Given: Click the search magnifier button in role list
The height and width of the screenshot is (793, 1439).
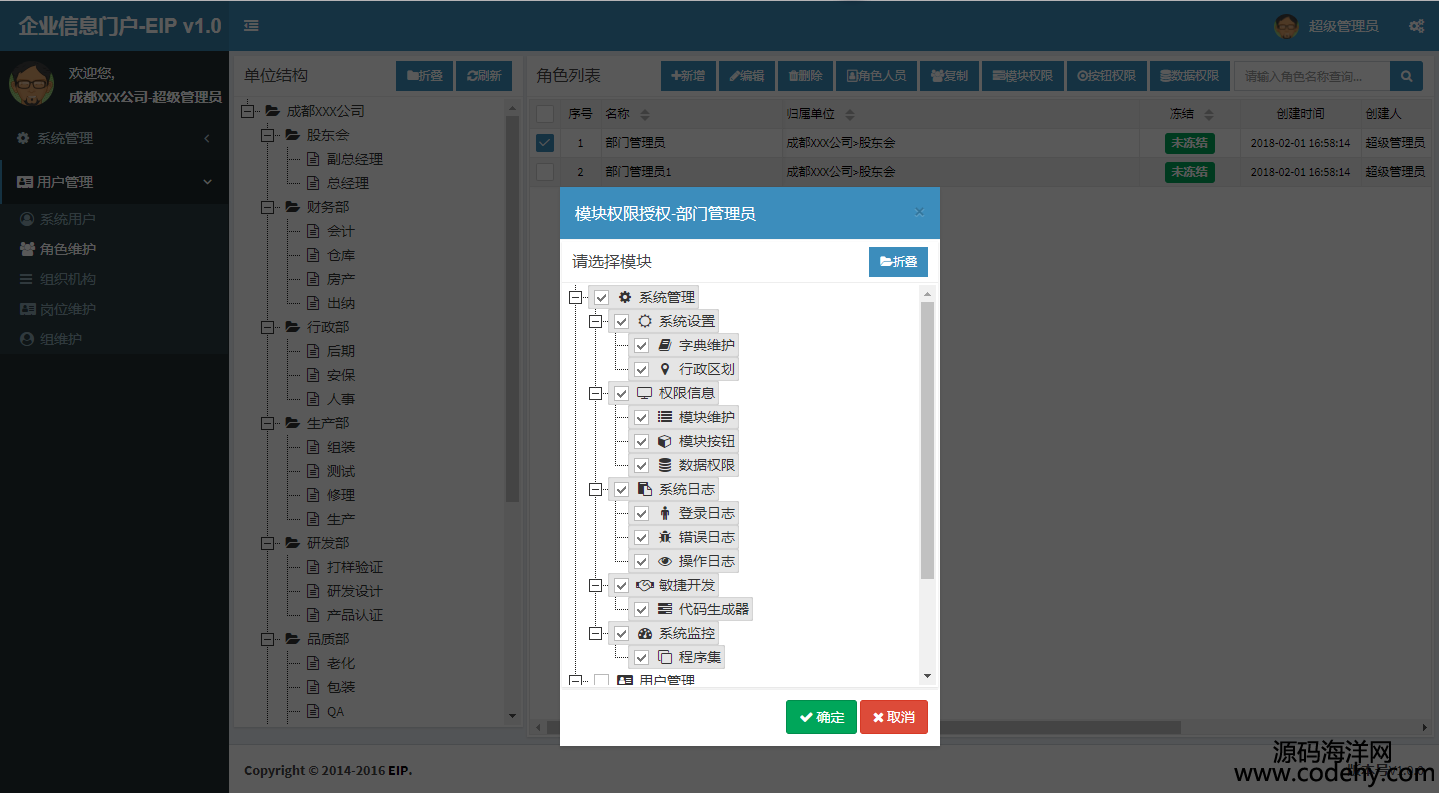Looking at the screenshot, I should coord(1406,76).
